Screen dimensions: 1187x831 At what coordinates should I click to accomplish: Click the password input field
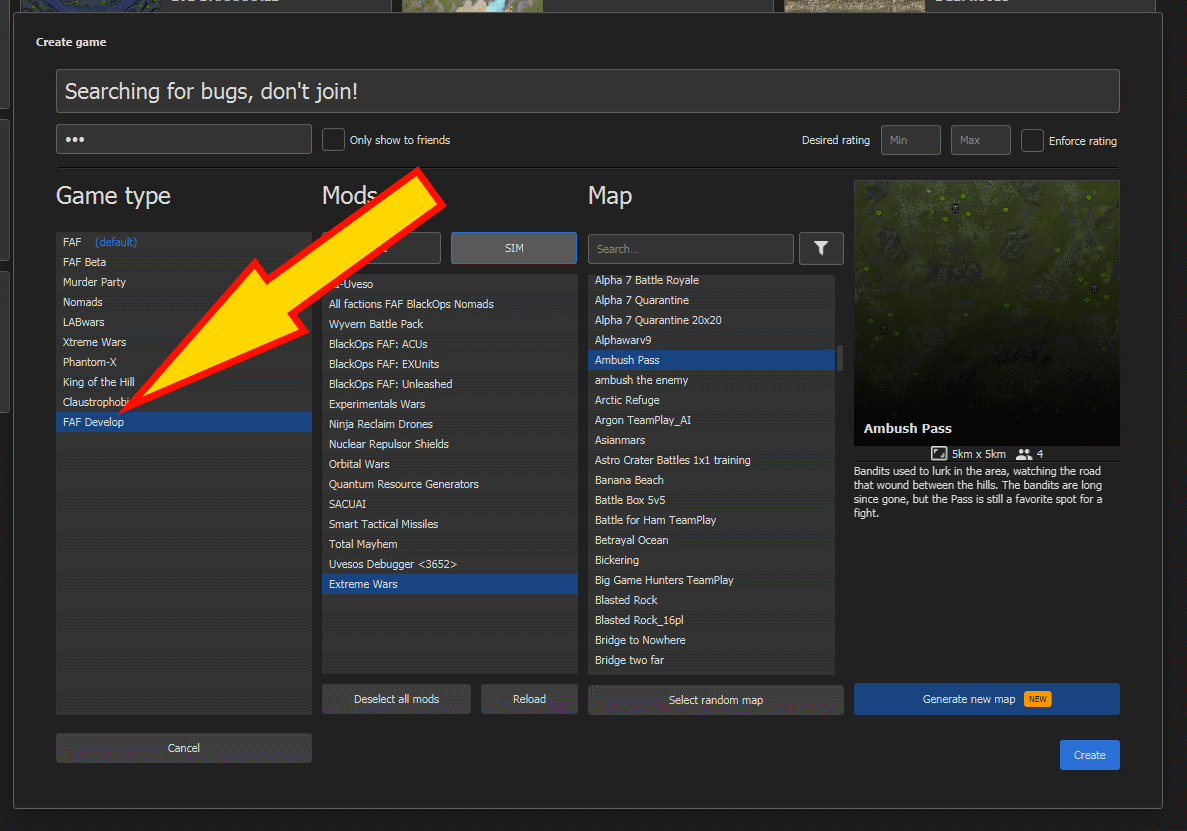click(x=184, y=139)
